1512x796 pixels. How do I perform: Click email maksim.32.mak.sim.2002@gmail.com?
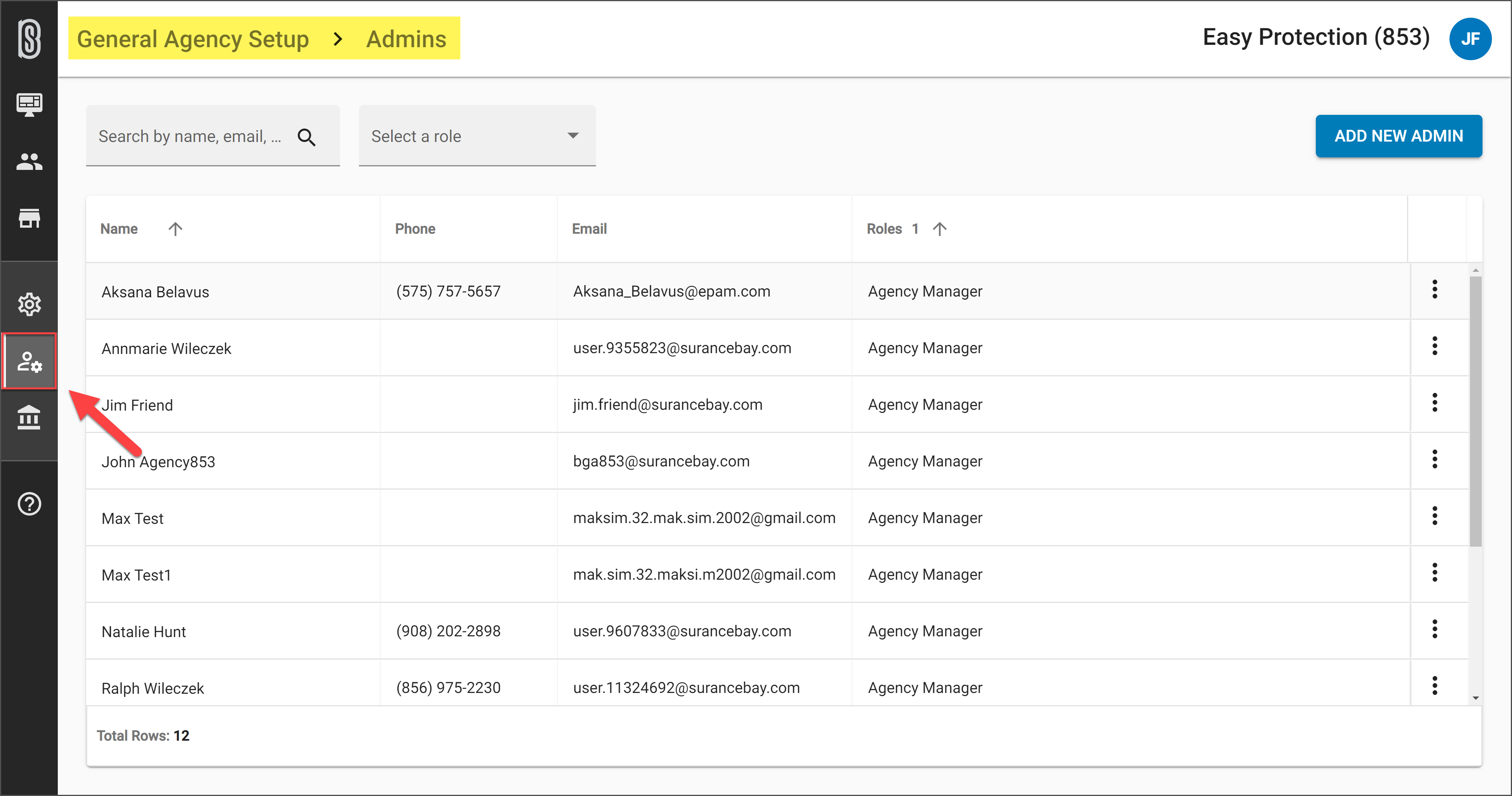tap(704, 518)
